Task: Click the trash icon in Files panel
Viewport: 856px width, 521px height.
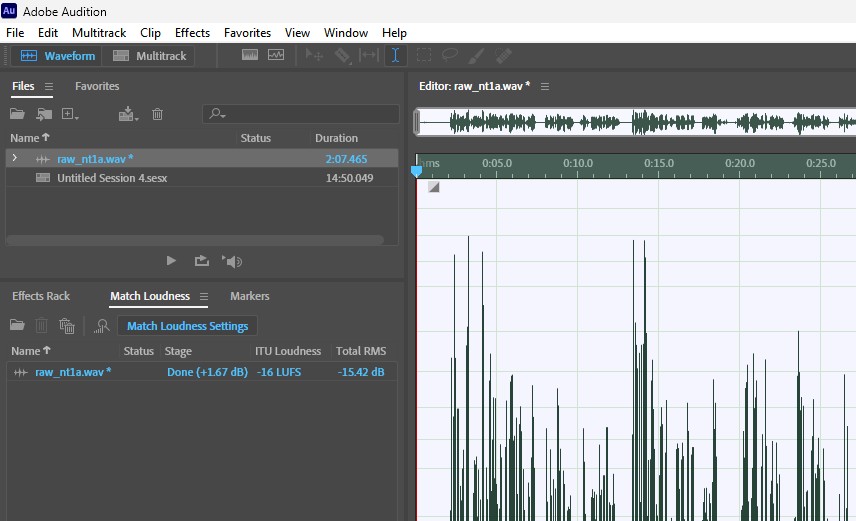Action: (x=157, y=114)
